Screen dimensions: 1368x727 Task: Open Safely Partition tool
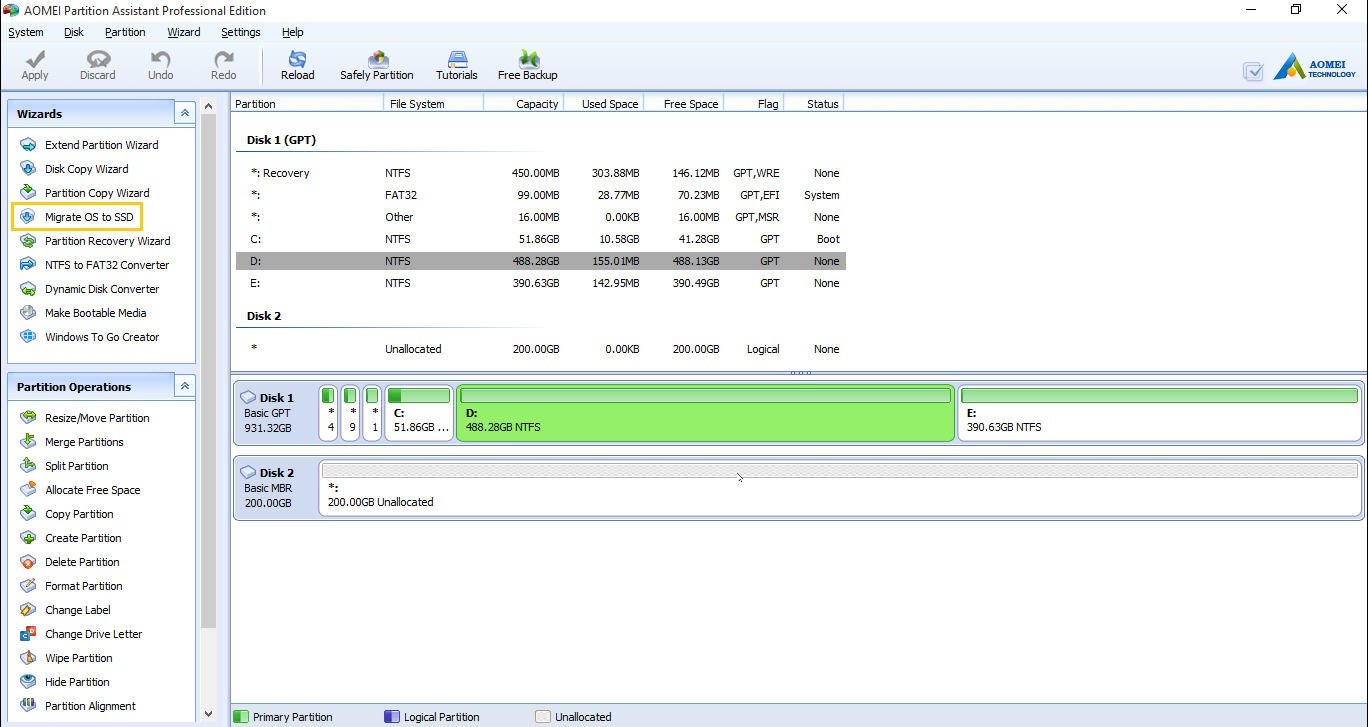pos(376,66)
